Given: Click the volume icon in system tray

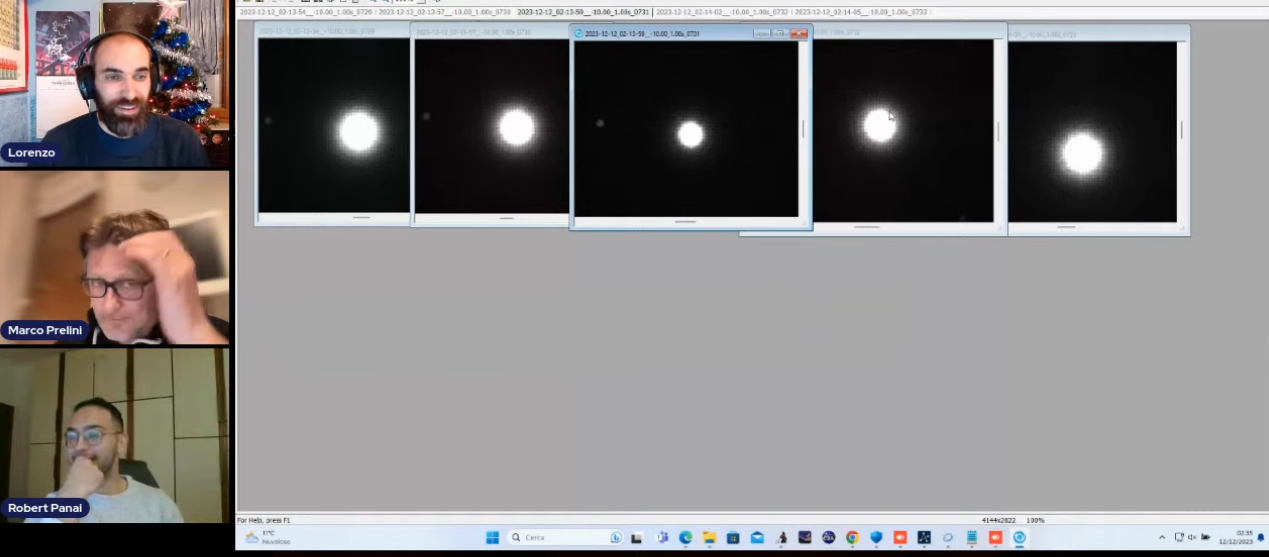Looking at the screenshot, I should (1192, 538).
